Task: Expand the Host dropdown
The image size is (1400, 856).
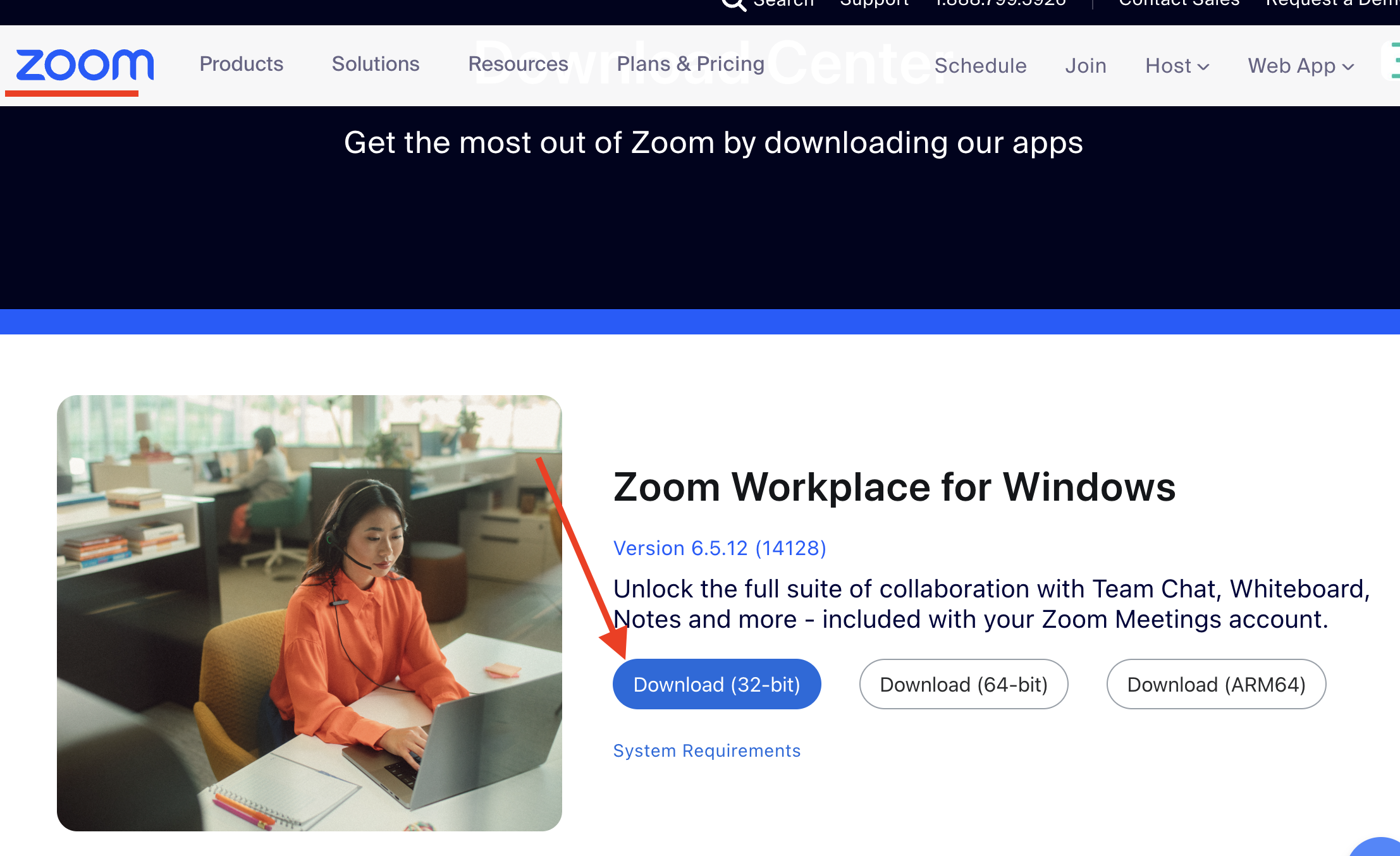Action: coord(1177,66)
